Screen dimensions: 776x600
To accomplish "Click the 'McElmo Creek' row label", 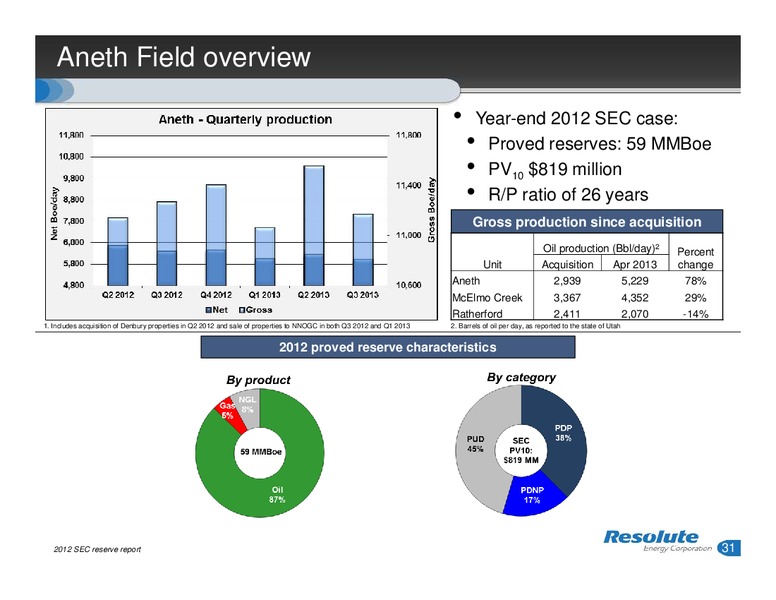I will pos(487,298).
